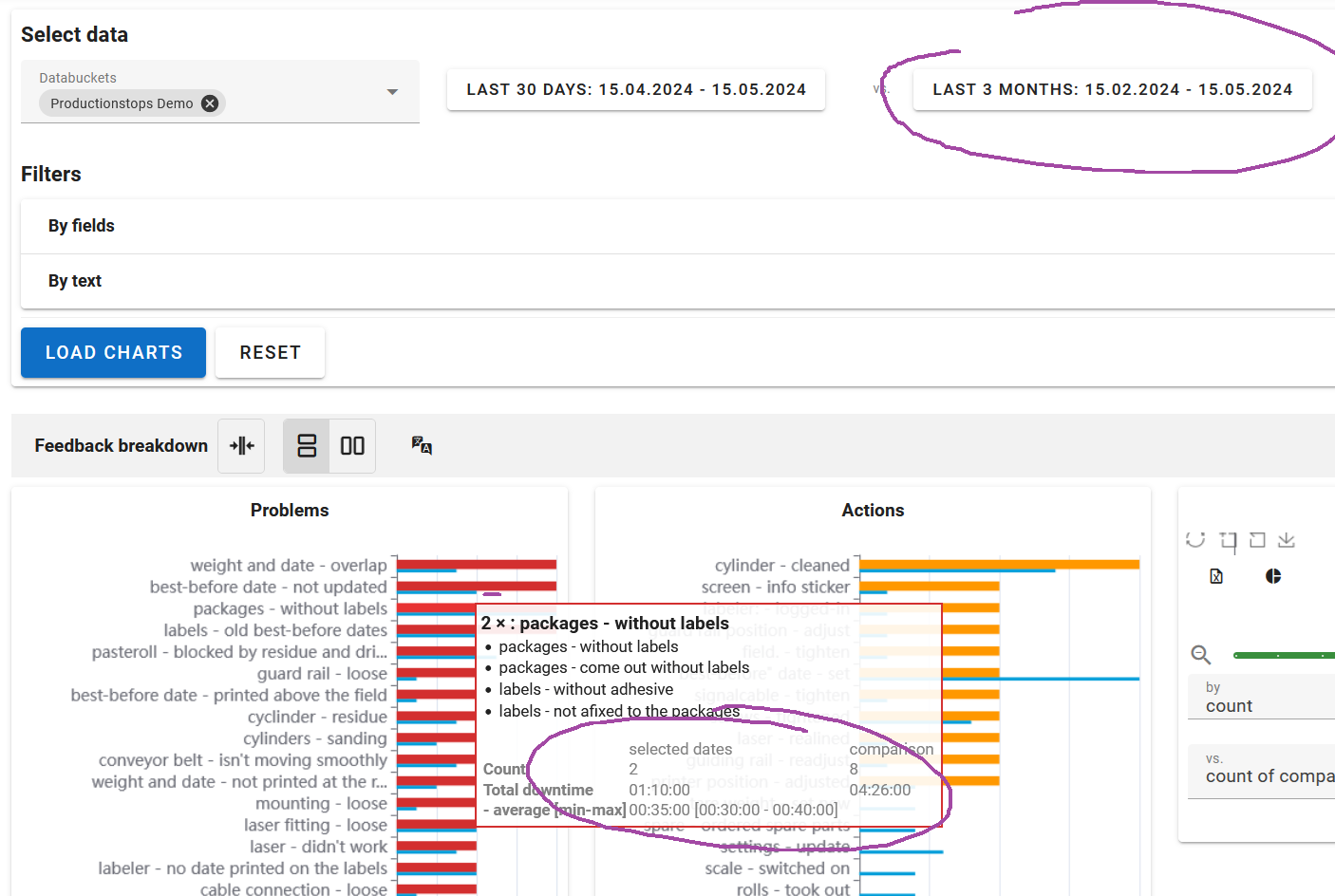This screenshot has width=1335, height=896.
Task: Click the zoom reset square icon
Action: (x=1257, y=539)
